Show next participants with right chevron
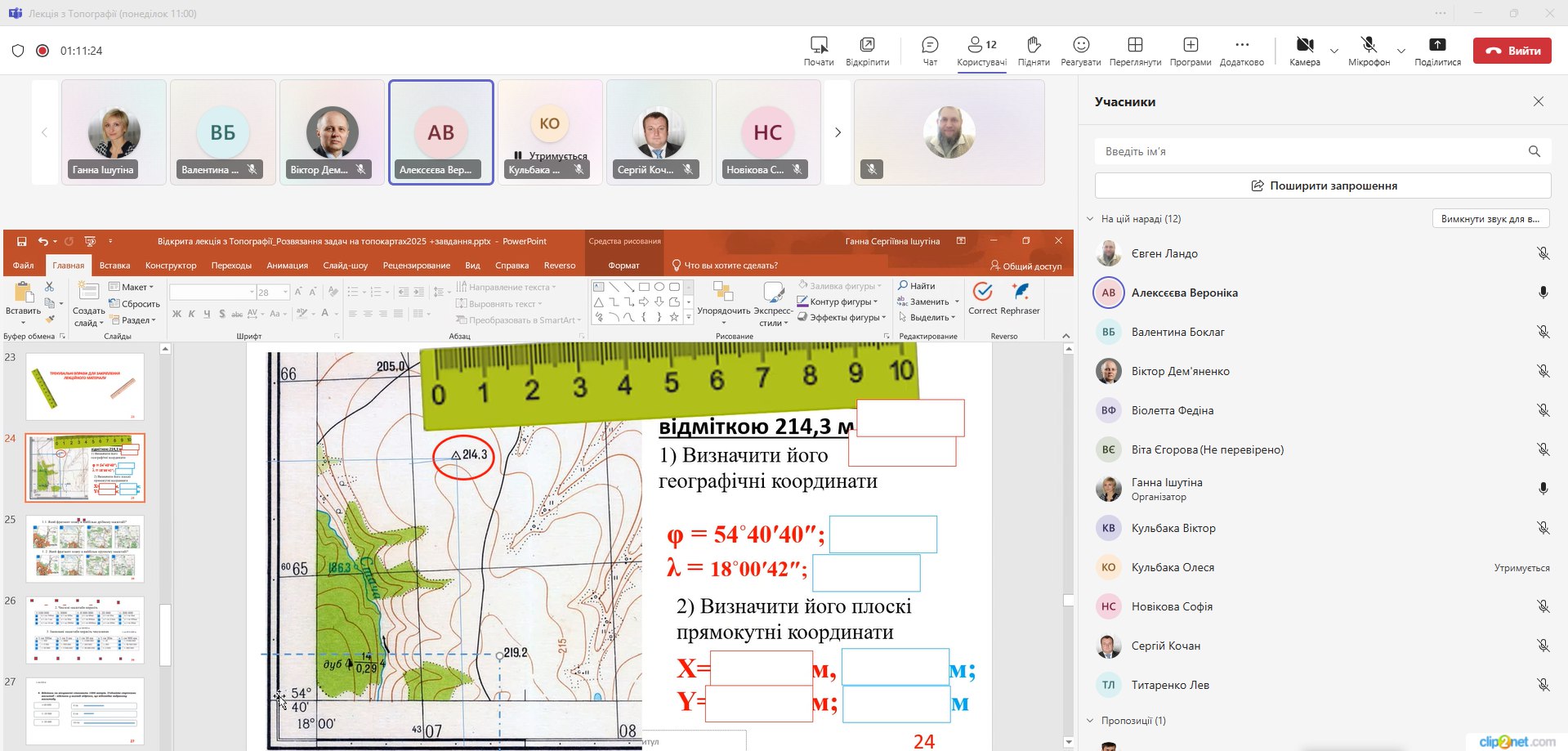 (837, 132)
